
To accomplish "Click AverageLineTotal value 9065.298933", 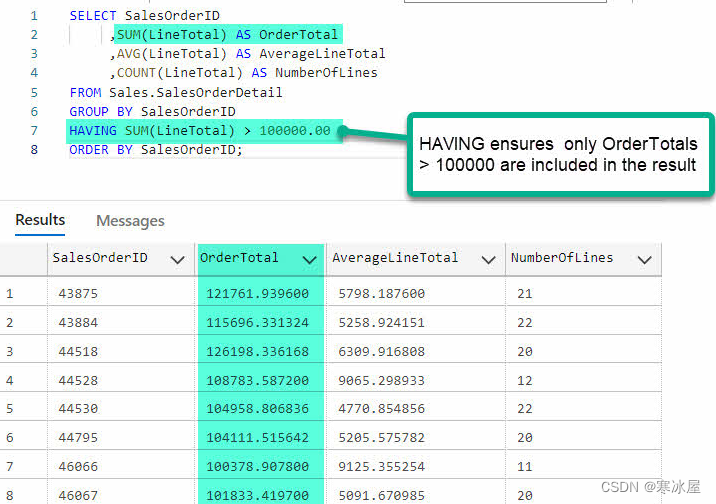I will pyautogui.click(x=382, y=380).
